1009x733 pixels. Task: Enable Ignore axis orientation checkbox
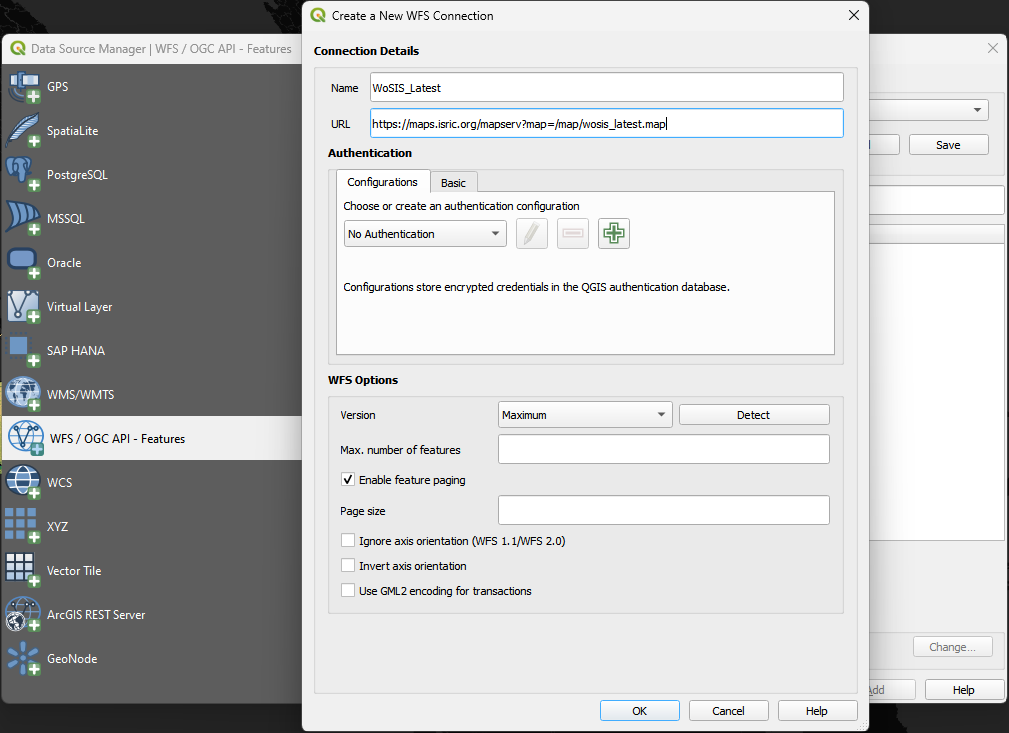[x=348, y=541]
